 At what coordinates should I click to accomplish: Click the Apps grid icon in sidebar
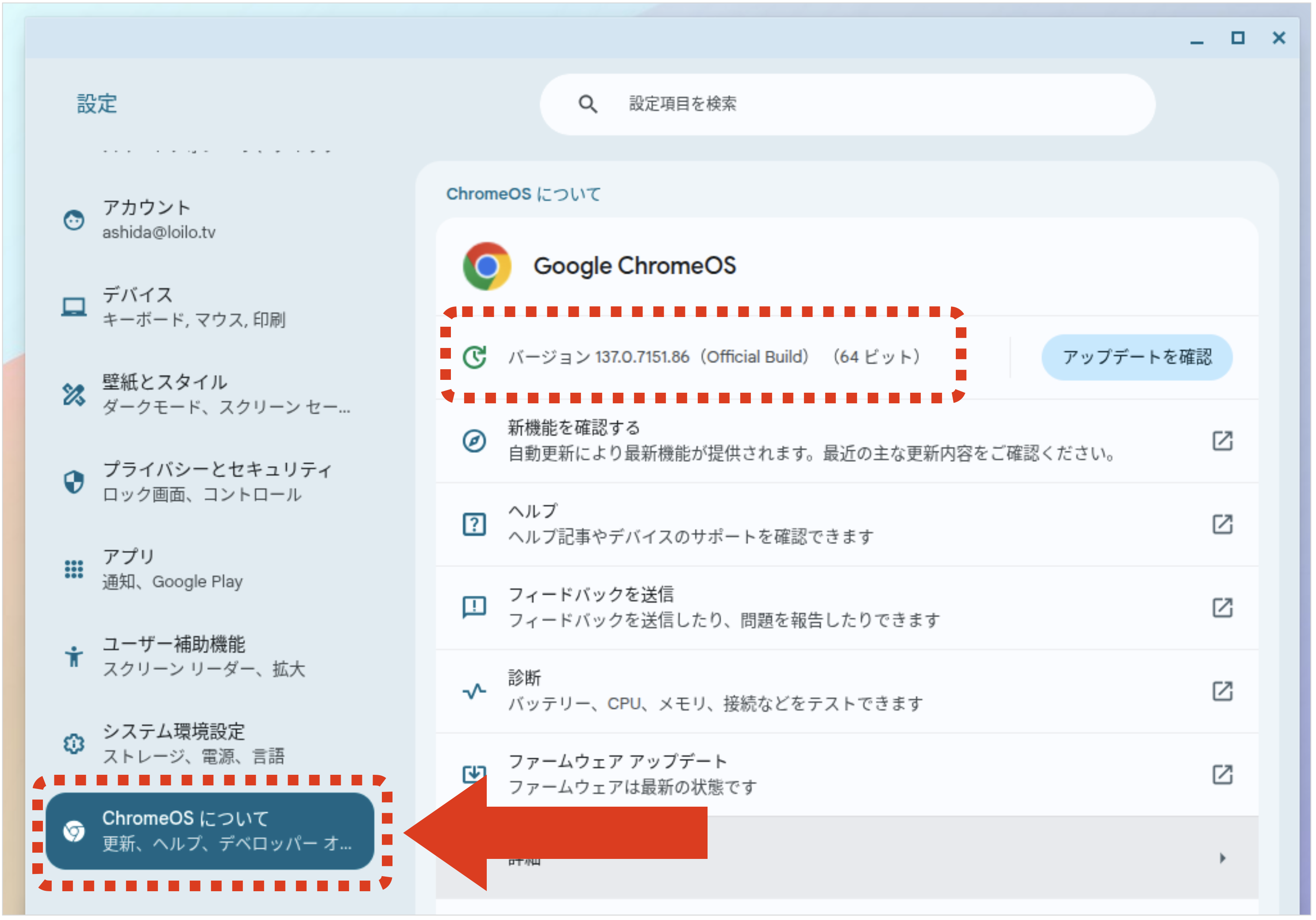74,569
